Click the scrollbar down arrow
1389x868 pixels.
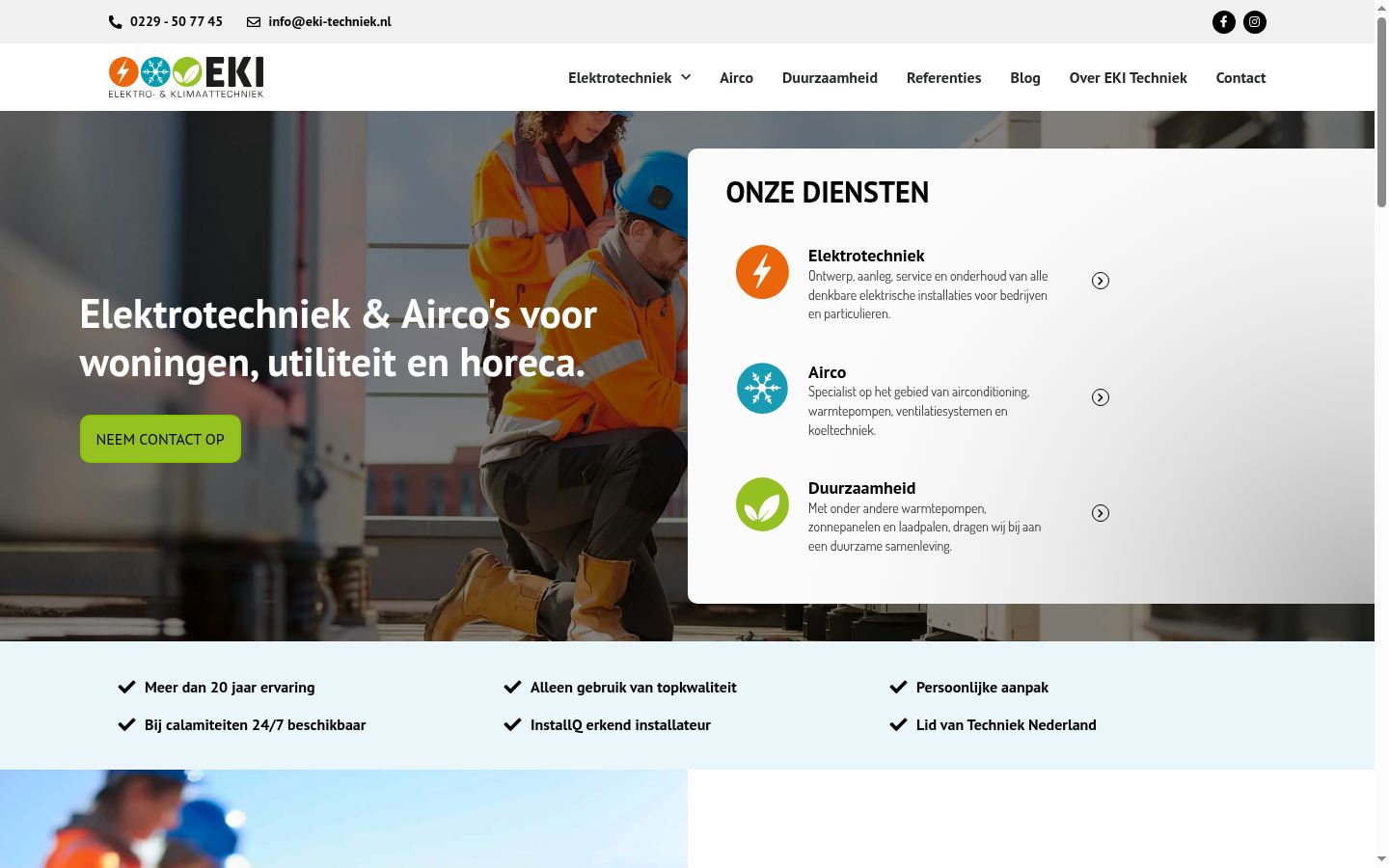(1381, 859)
